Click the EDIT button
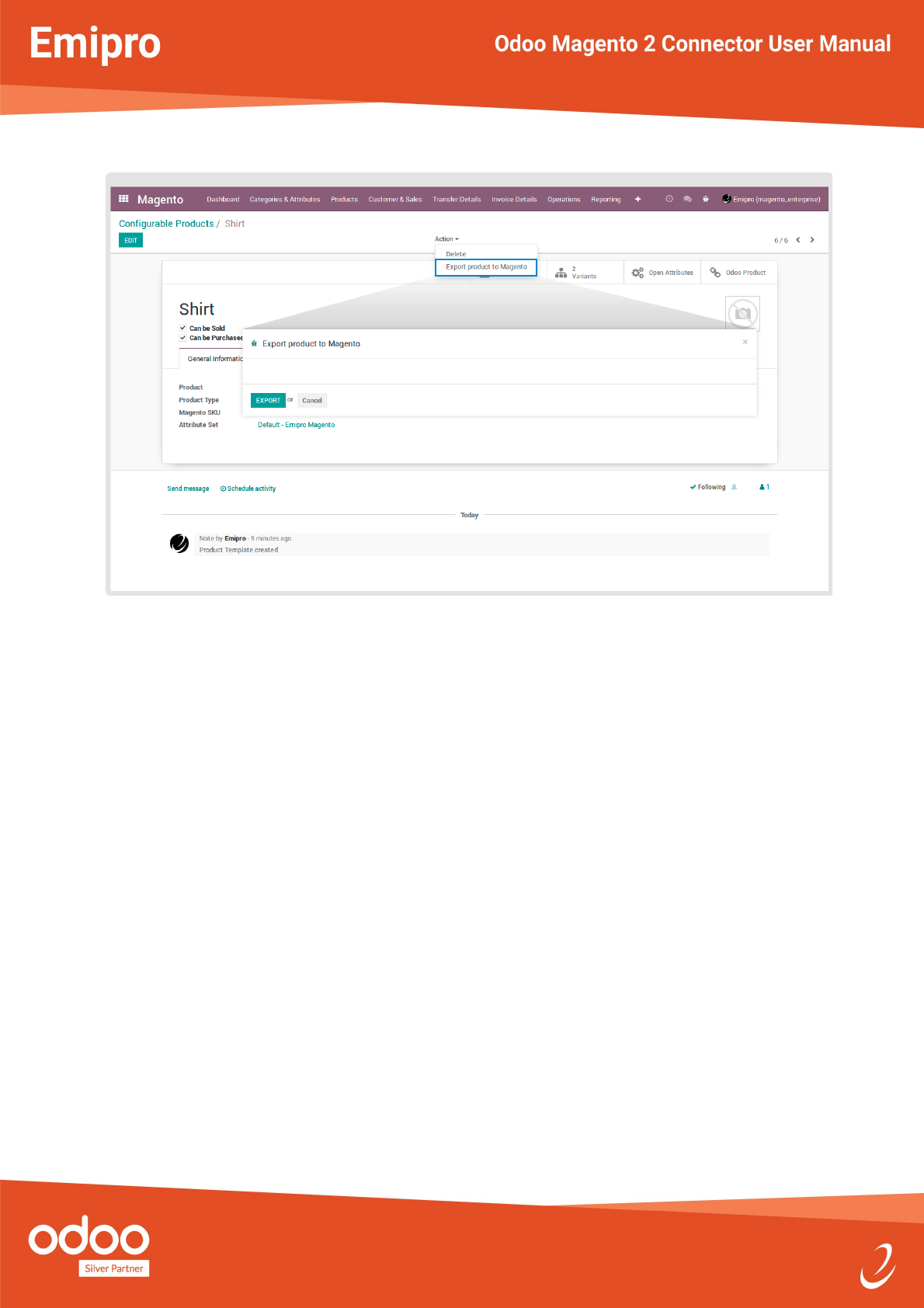The width and height of the screenshot is (924, 1308). 130,240
